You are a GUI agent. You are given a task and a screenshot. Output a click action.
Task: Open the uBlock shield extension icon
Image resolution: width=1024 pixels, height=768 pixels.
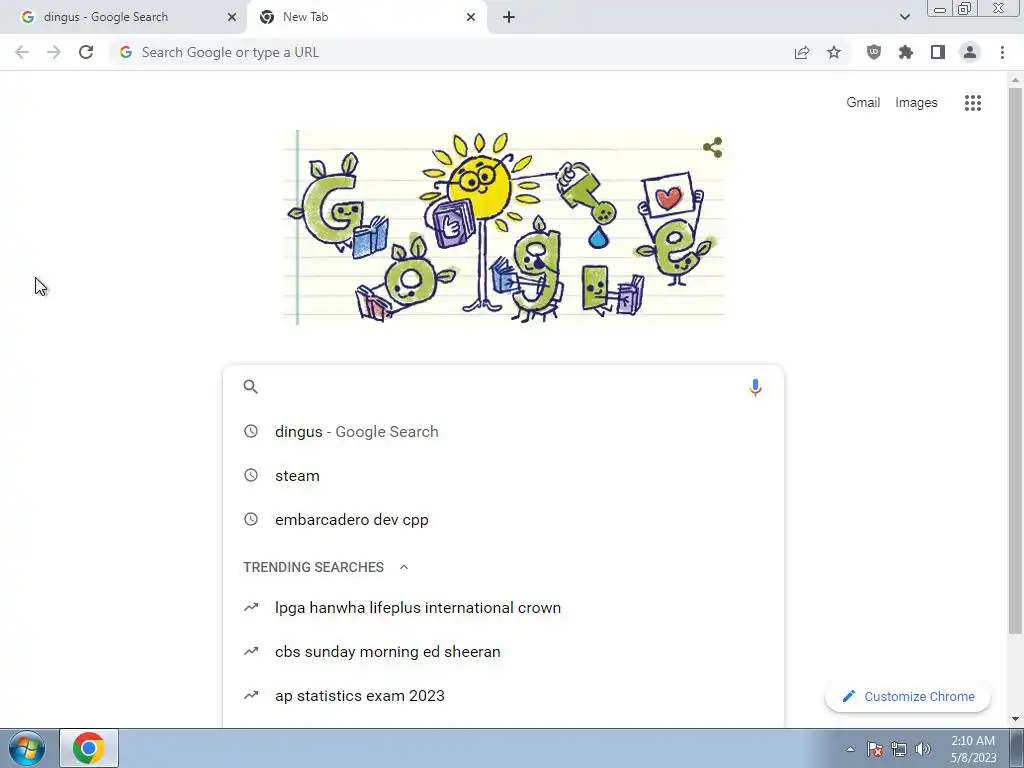click(x=874, y=52)
